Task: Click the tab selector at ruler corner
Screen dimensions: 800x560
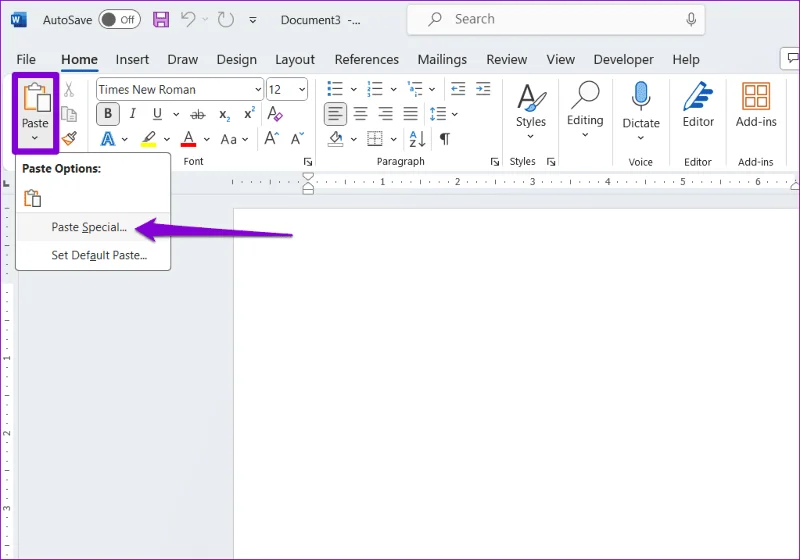Action: coord(6,183)
